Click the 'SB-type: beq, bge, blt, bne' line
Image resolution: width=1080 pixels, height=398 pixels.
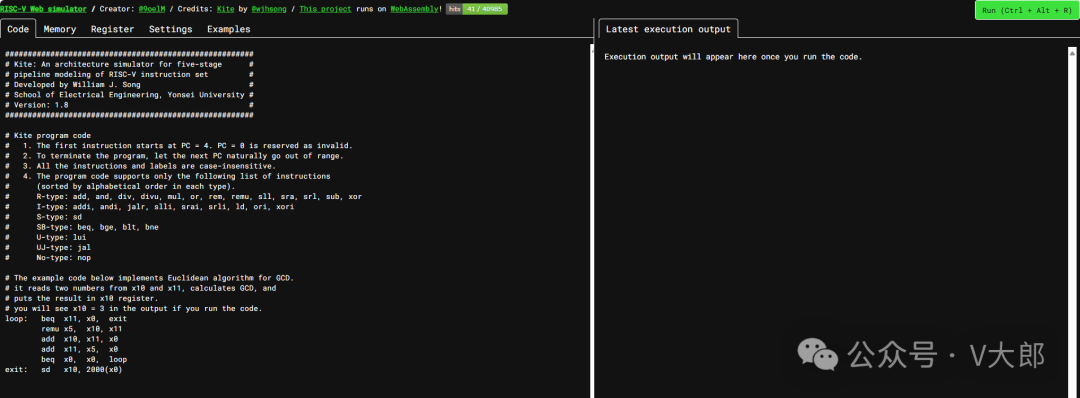pos(81,227)
